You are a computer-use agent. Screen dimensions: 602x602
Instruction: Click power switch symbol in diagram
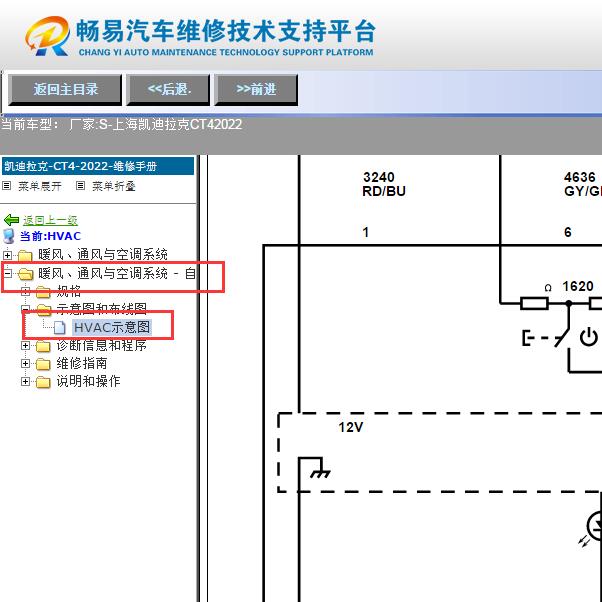(x=588, y=338)
